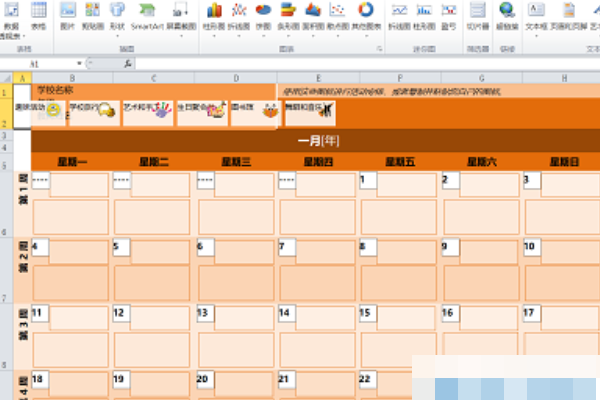Click inside the formula bar
The height and width of the screenshot is (400, 600).
pyautogui.click(x=367, y=64)
